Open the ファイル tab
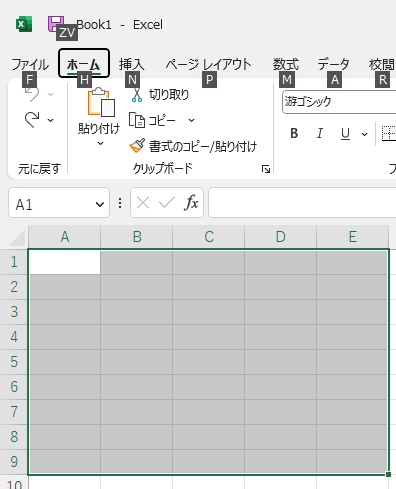The width and height of the screenshot is (396, 489). [x=30, y=64]
